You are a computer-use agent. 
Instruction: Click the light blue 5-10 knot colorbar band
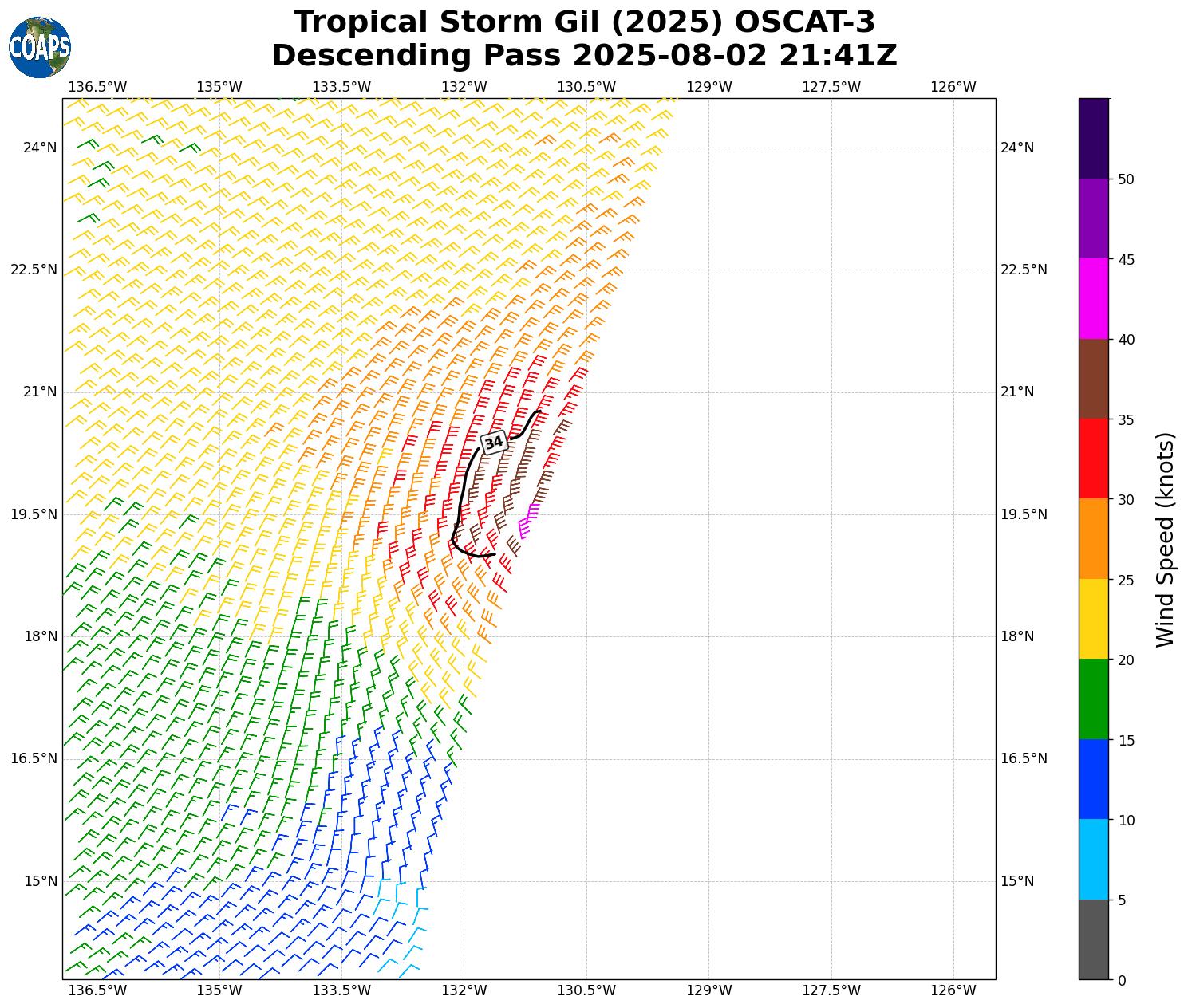[1093, 859]
